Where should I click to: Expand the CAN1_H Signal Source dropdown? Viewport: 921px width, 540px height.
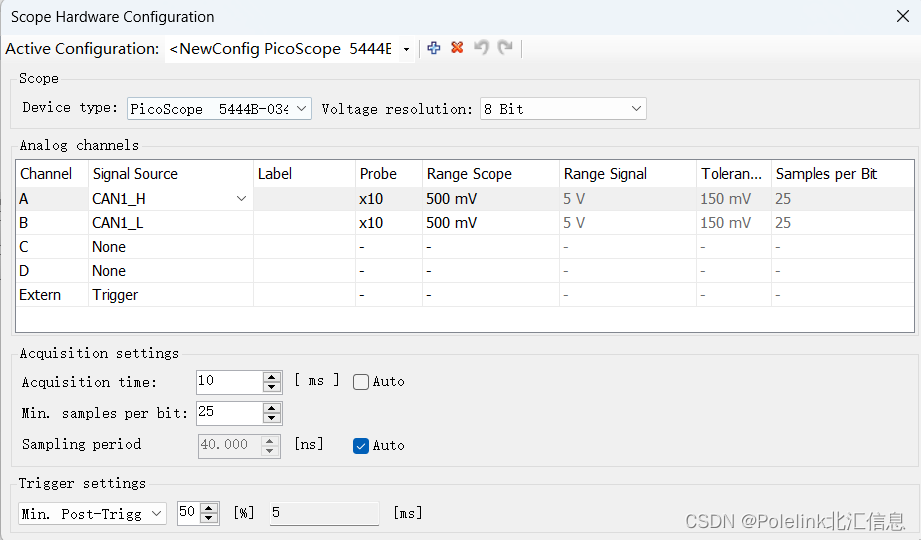coord(241,199)
